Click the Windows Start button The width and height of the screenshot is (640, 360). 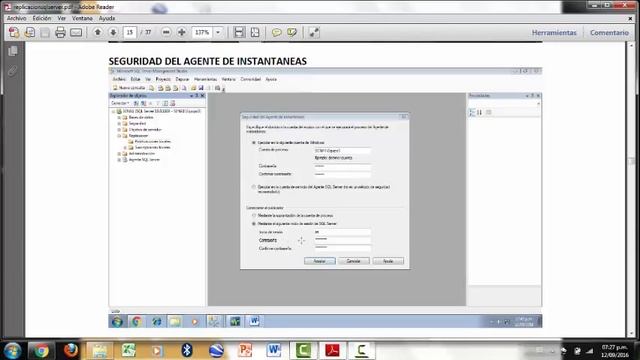click(12, 351)
